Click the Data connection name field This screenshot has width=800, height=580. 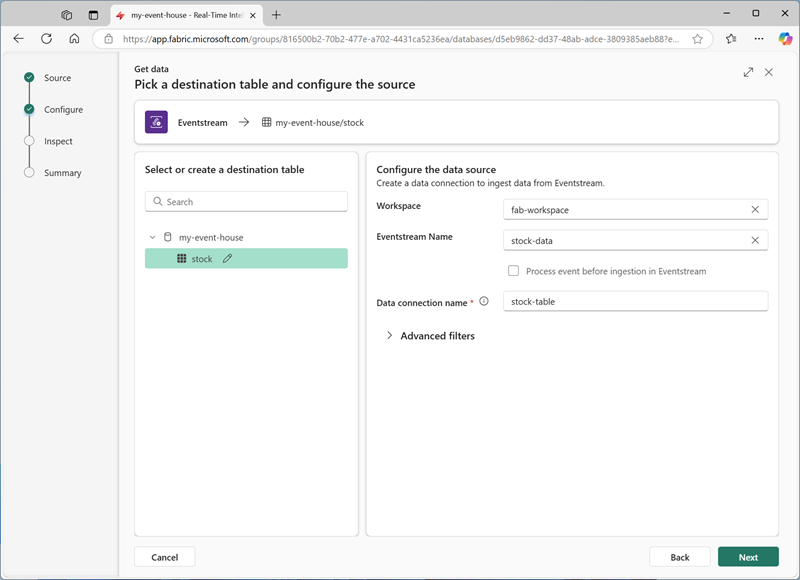pos(635,301)
